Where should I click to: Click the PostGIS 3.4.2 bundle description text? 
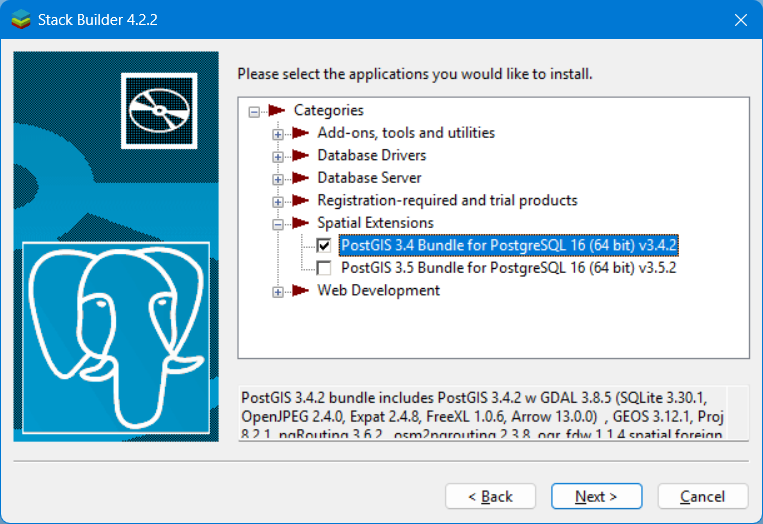tap(482, 415)
